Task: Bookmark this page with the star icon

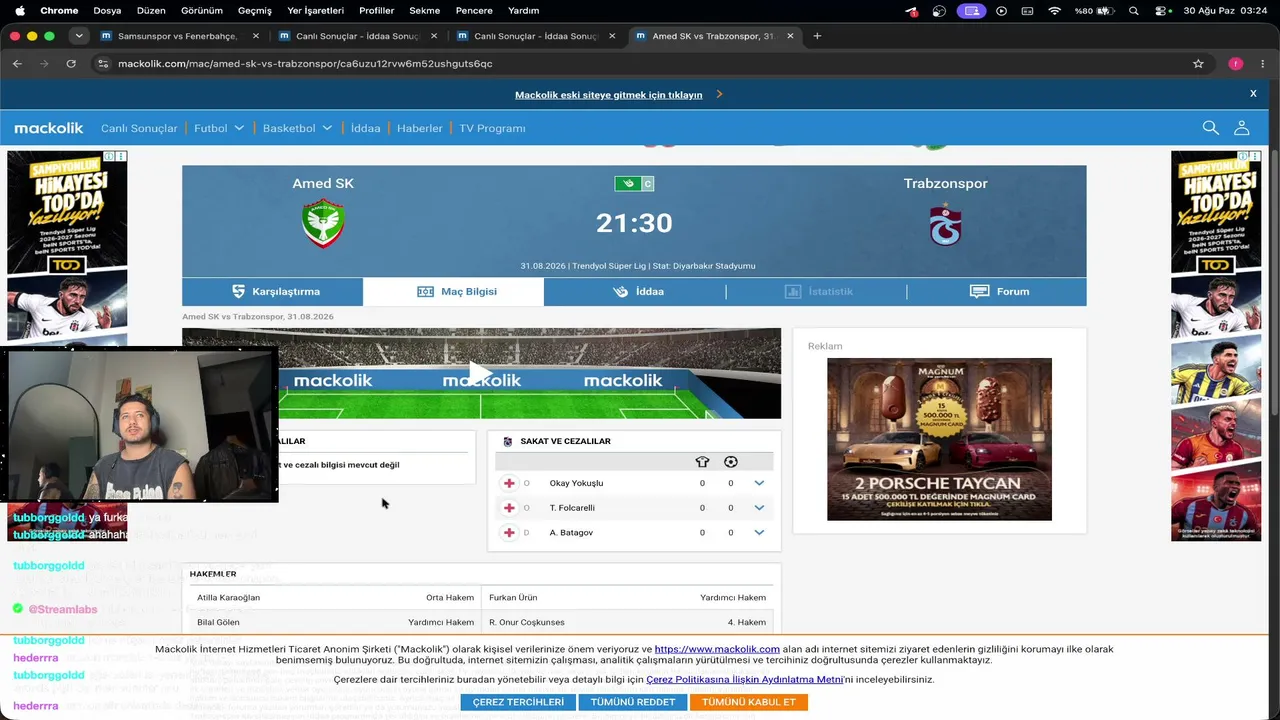Action: [x=1198, y=63]
